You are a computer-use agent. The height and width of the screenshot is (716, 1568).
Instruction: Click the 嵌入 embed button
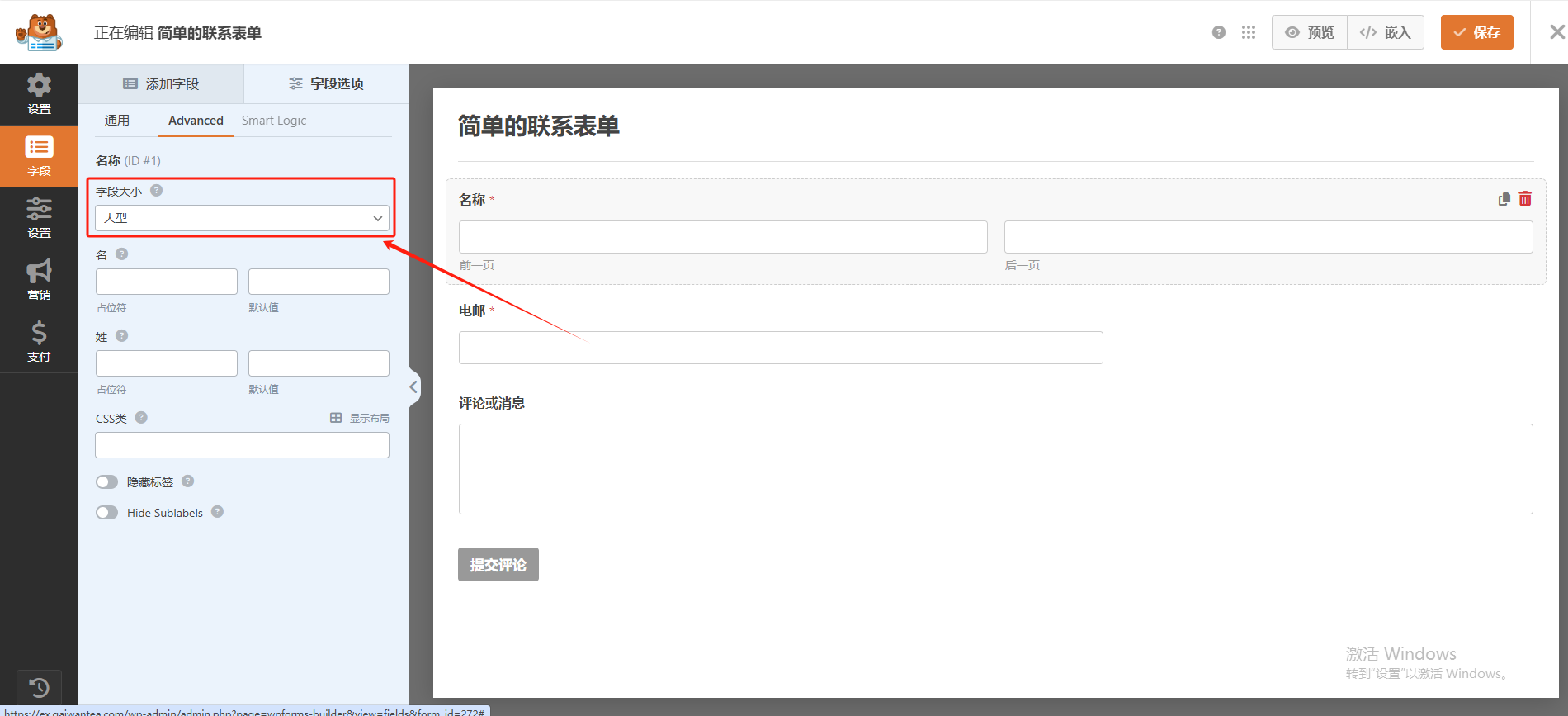pos(1386,32)
